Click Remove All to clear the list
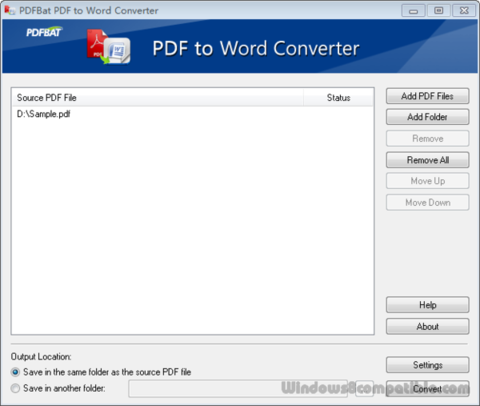480x406 pixels. click(x=427, y=160)
